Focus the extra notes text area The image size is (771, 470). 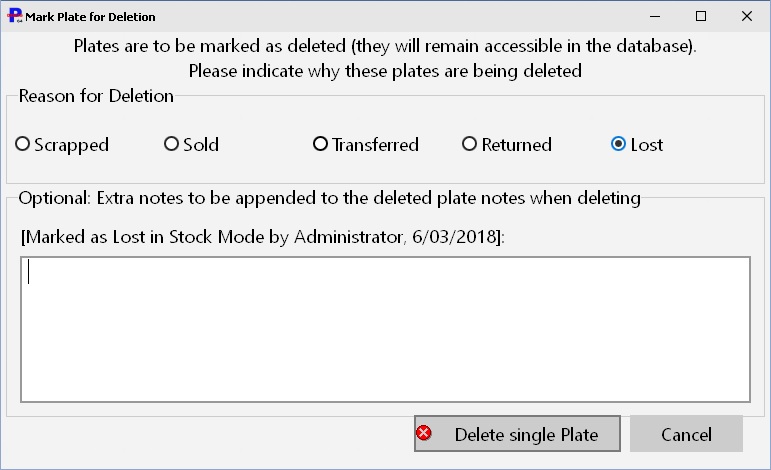coord(385,329)
